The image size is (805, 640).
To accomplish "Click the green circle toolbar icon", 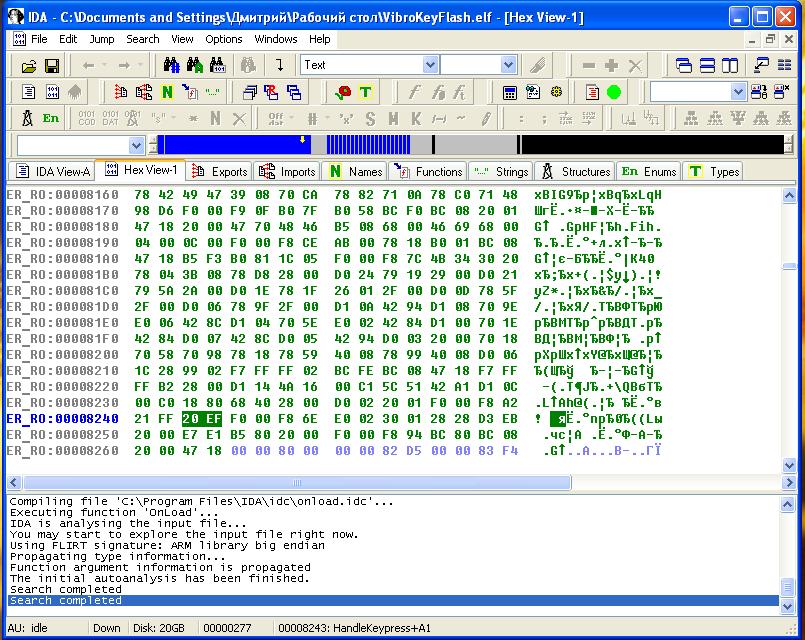I will (614, 92).
